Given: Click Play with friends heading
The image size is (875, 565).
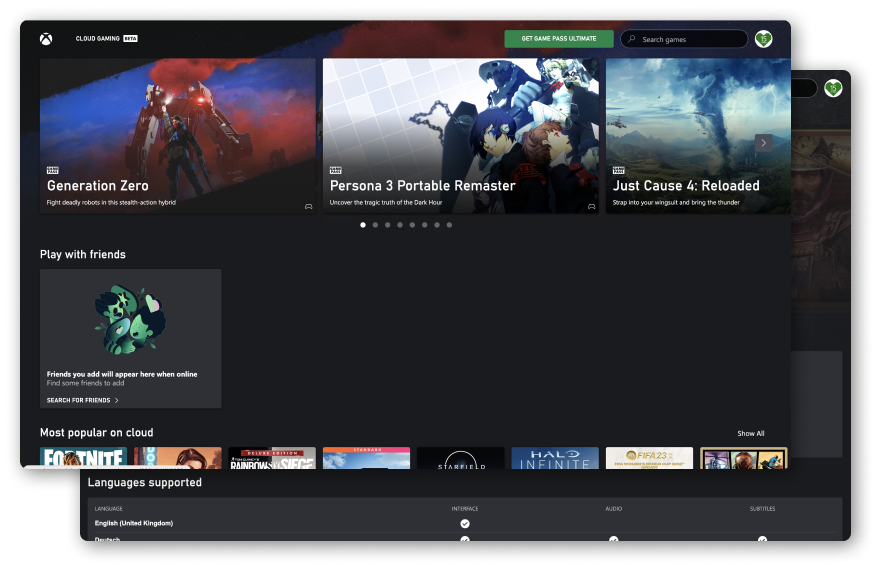Looking at the screenshot, I should click(83, 255).
